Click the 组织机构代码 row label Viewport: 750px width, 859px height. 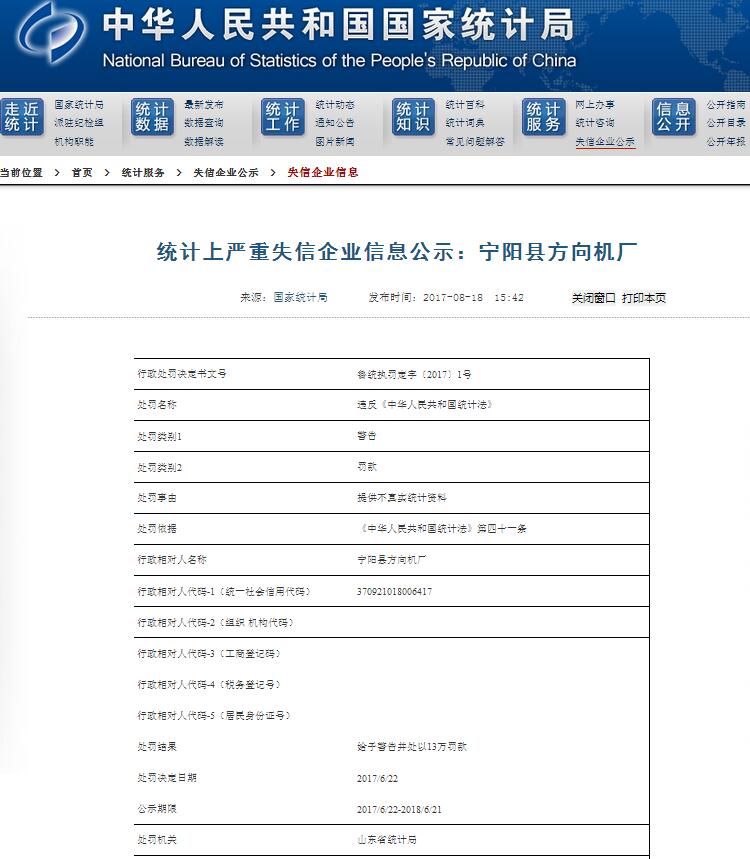[x=216, y=623]
